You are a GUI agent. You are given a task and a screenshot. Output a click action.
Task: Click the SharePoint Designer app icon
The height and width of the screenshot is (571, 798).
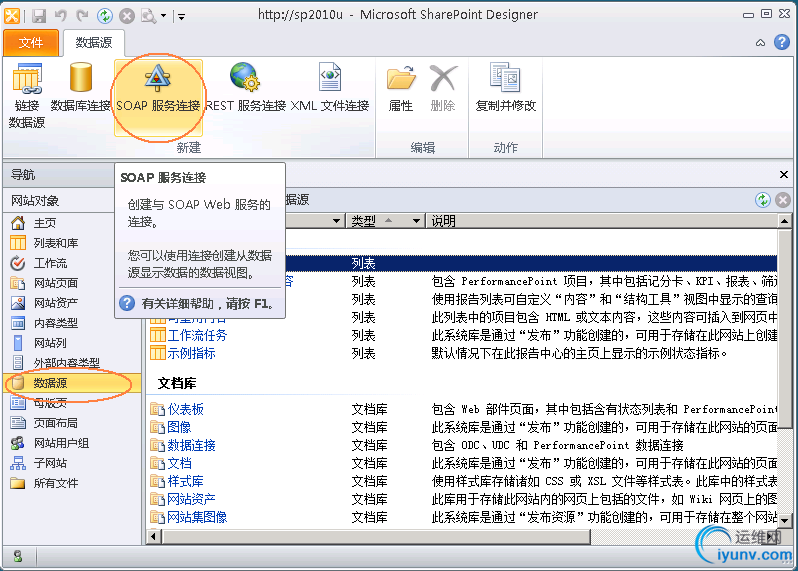(12, 16)
